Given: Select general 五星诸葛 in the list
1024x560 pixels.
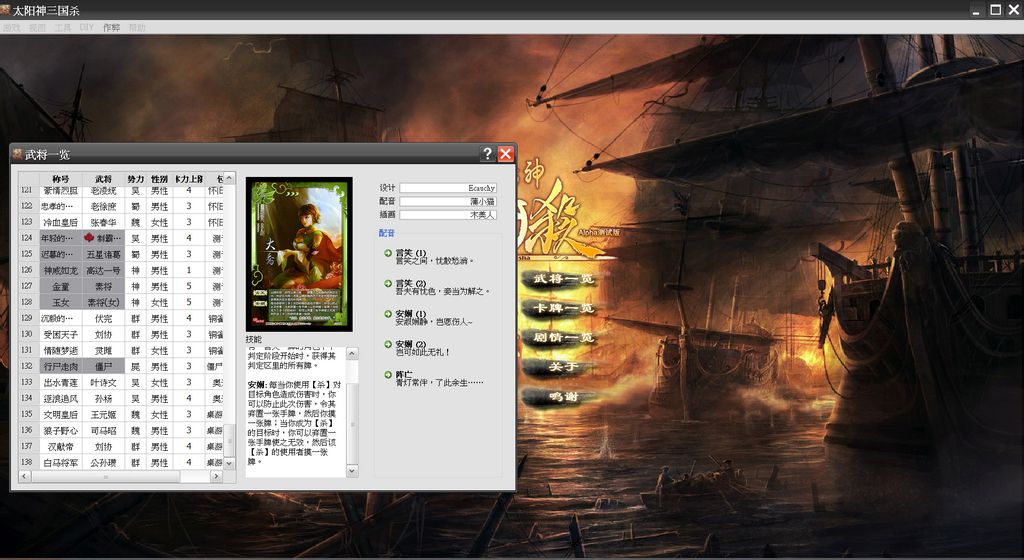Looking at the screenshot, I should pyautogui.click(x=103, y=255).
